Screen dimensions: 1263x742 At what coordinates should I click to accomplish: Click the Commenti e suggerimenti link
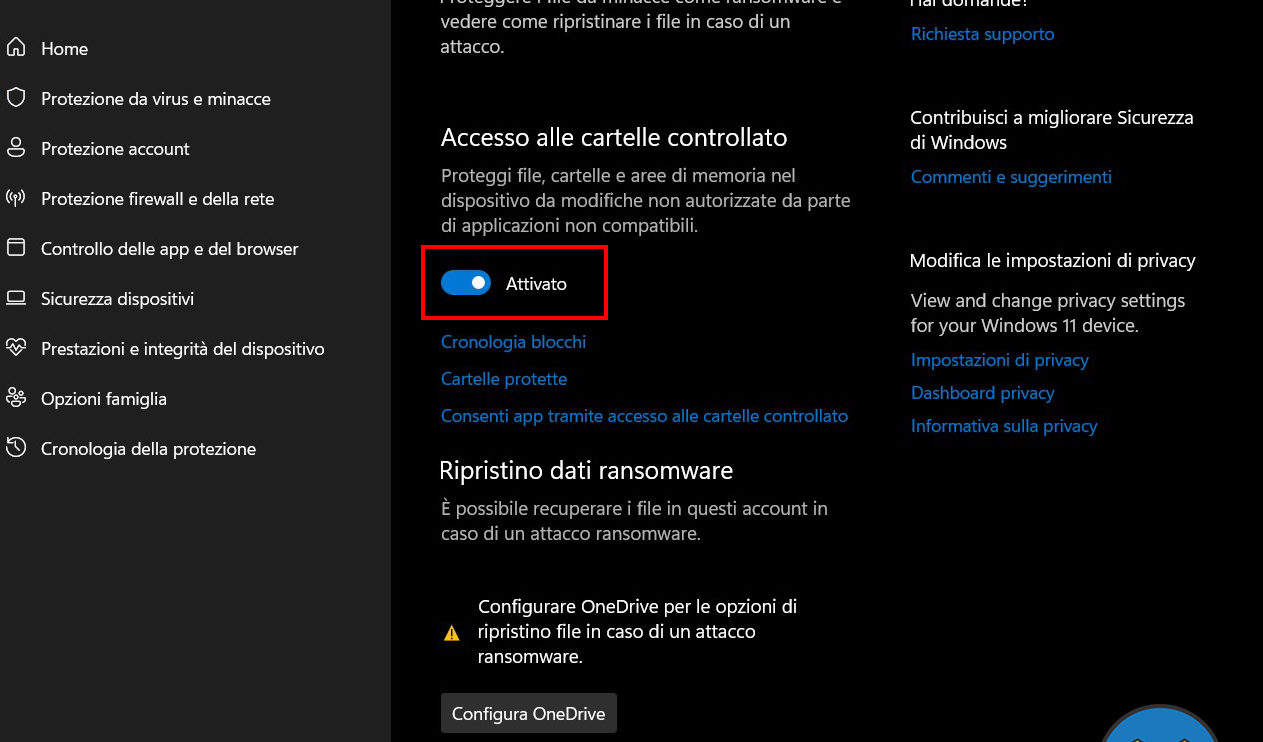pos(1011,177)
